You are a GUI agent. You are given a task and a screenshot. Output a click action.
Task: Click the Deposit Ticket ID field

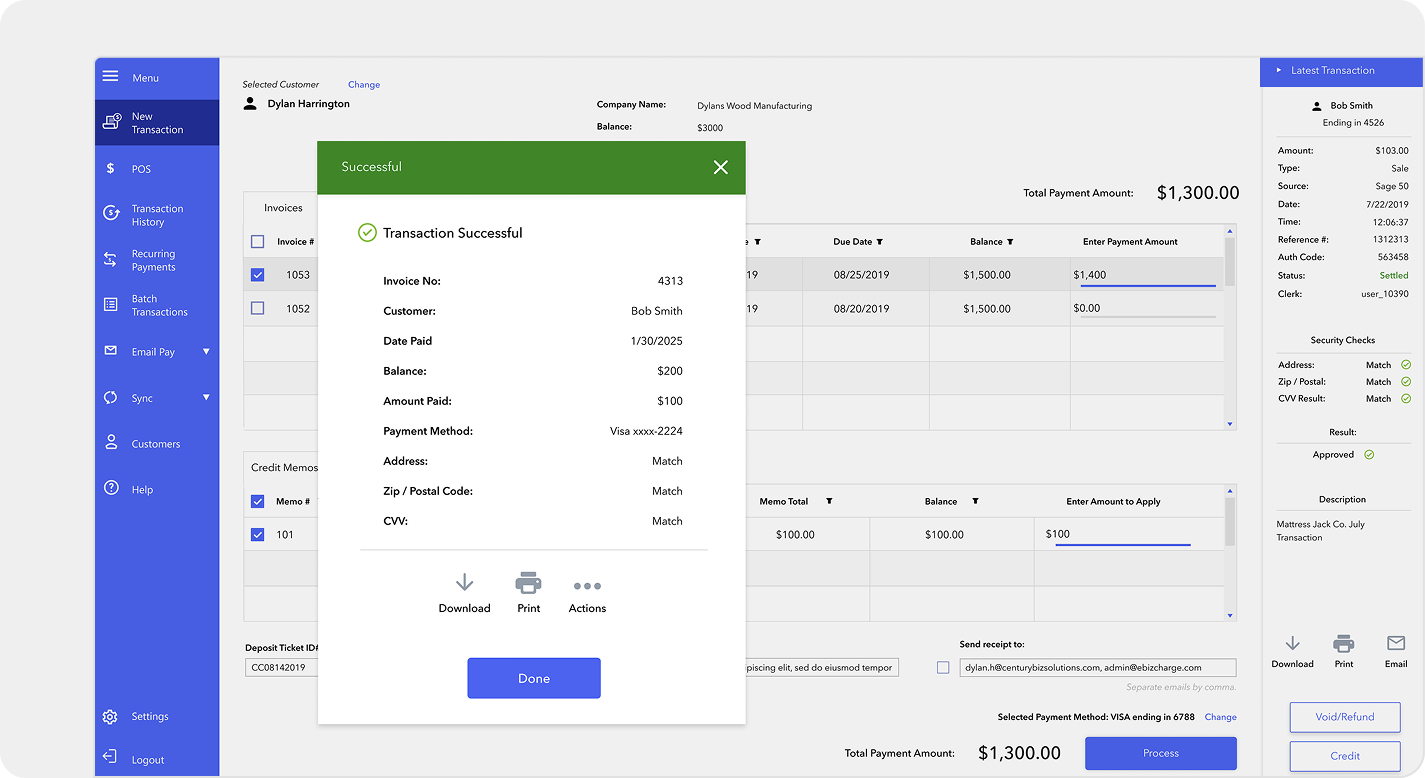coord(281,667)
